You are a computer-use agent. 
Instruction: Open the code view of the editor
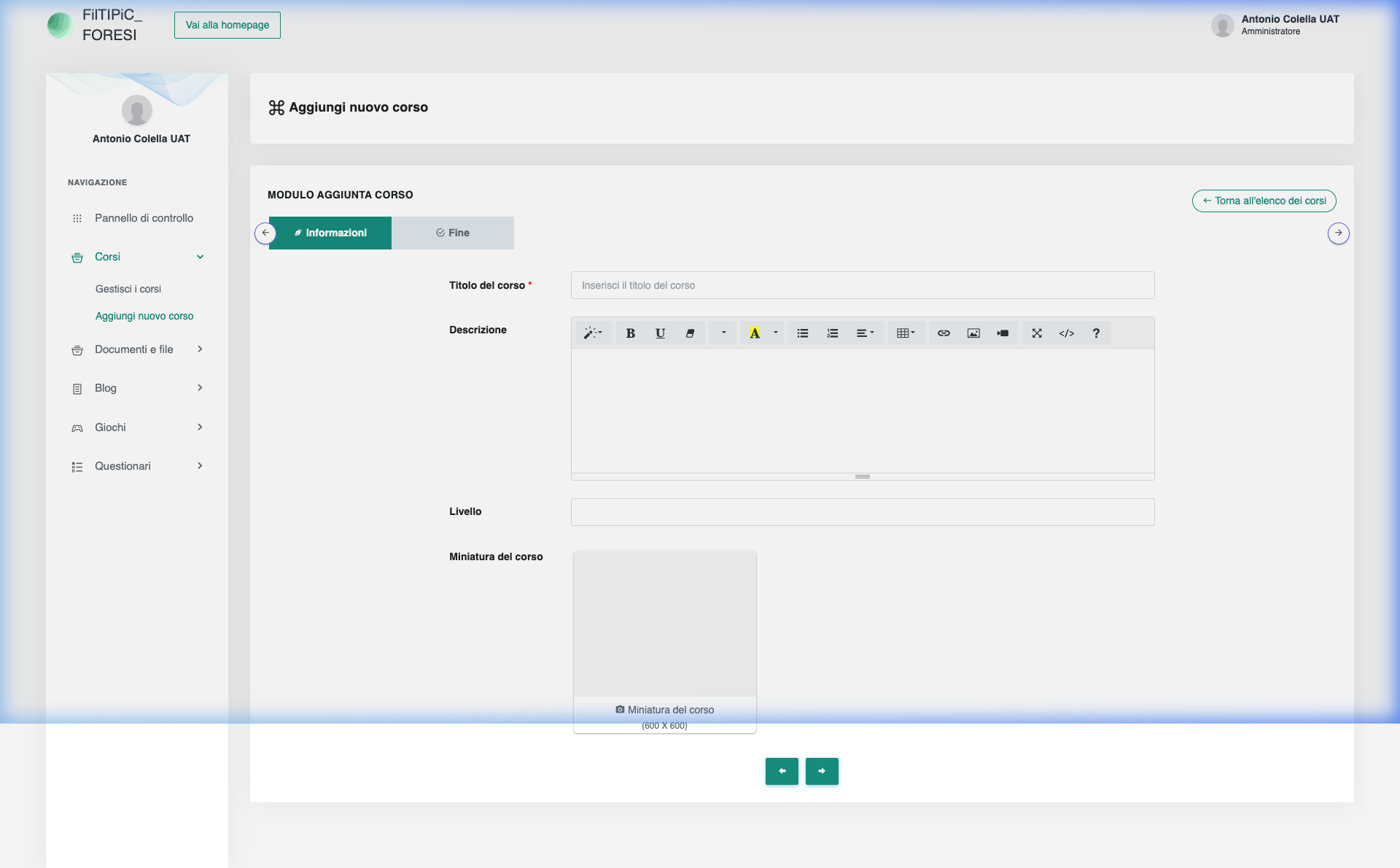click(1067, 333)
